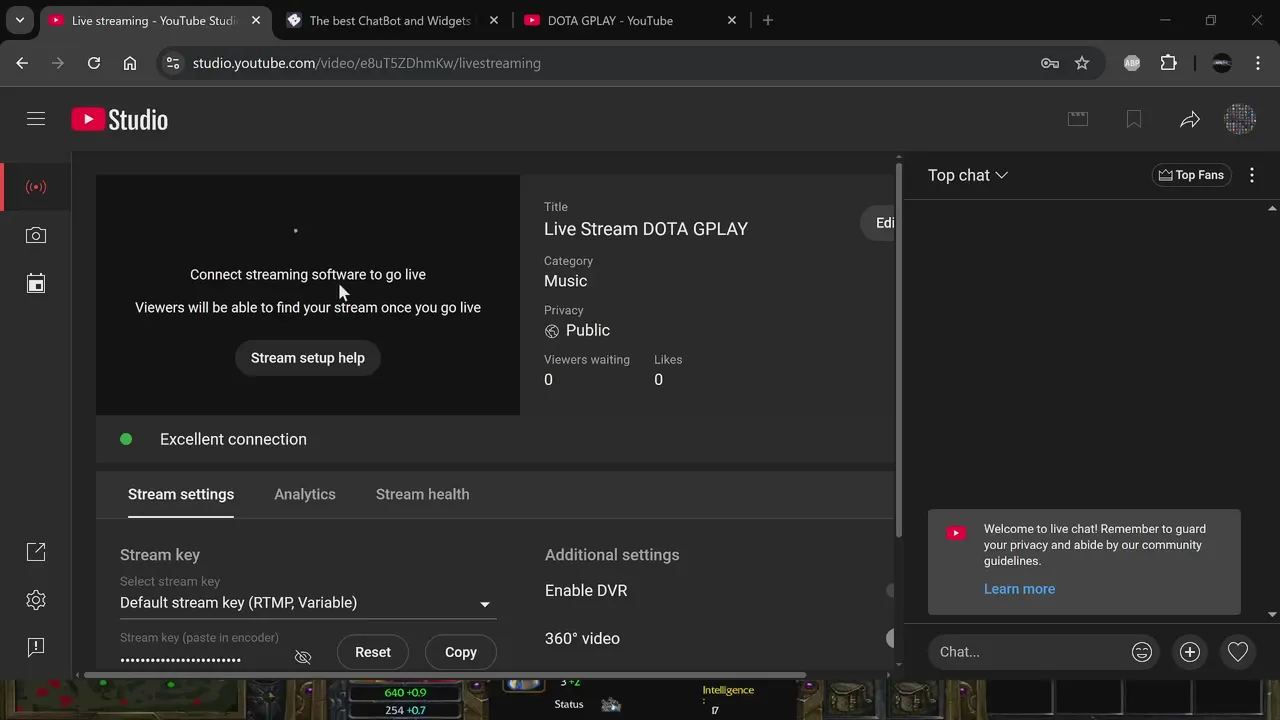This screenshot has height=720, width=1280.
Task: Select the Stream (live) sidebar icon
Action: [36, 187]
